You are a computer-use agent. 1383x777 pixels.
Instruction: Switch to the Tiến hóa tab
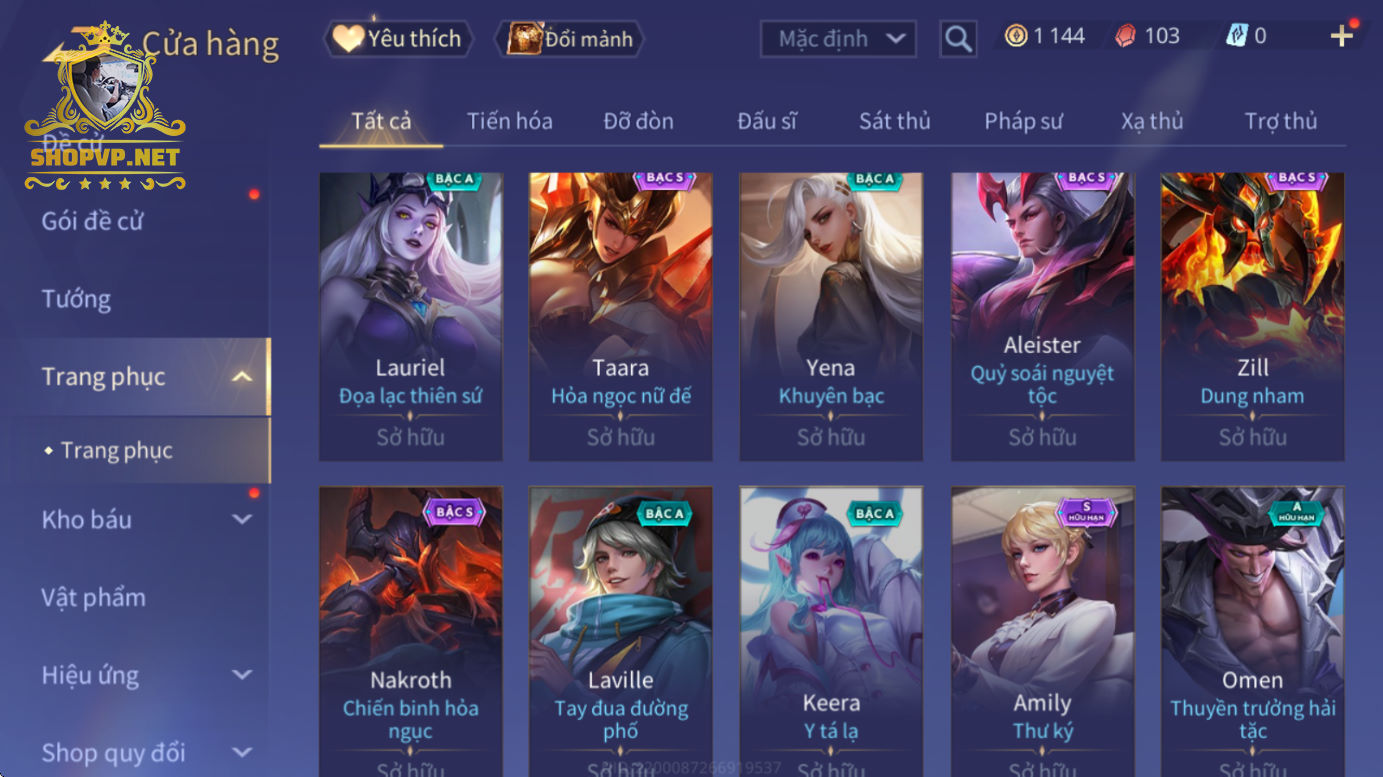tap(509, 121)
